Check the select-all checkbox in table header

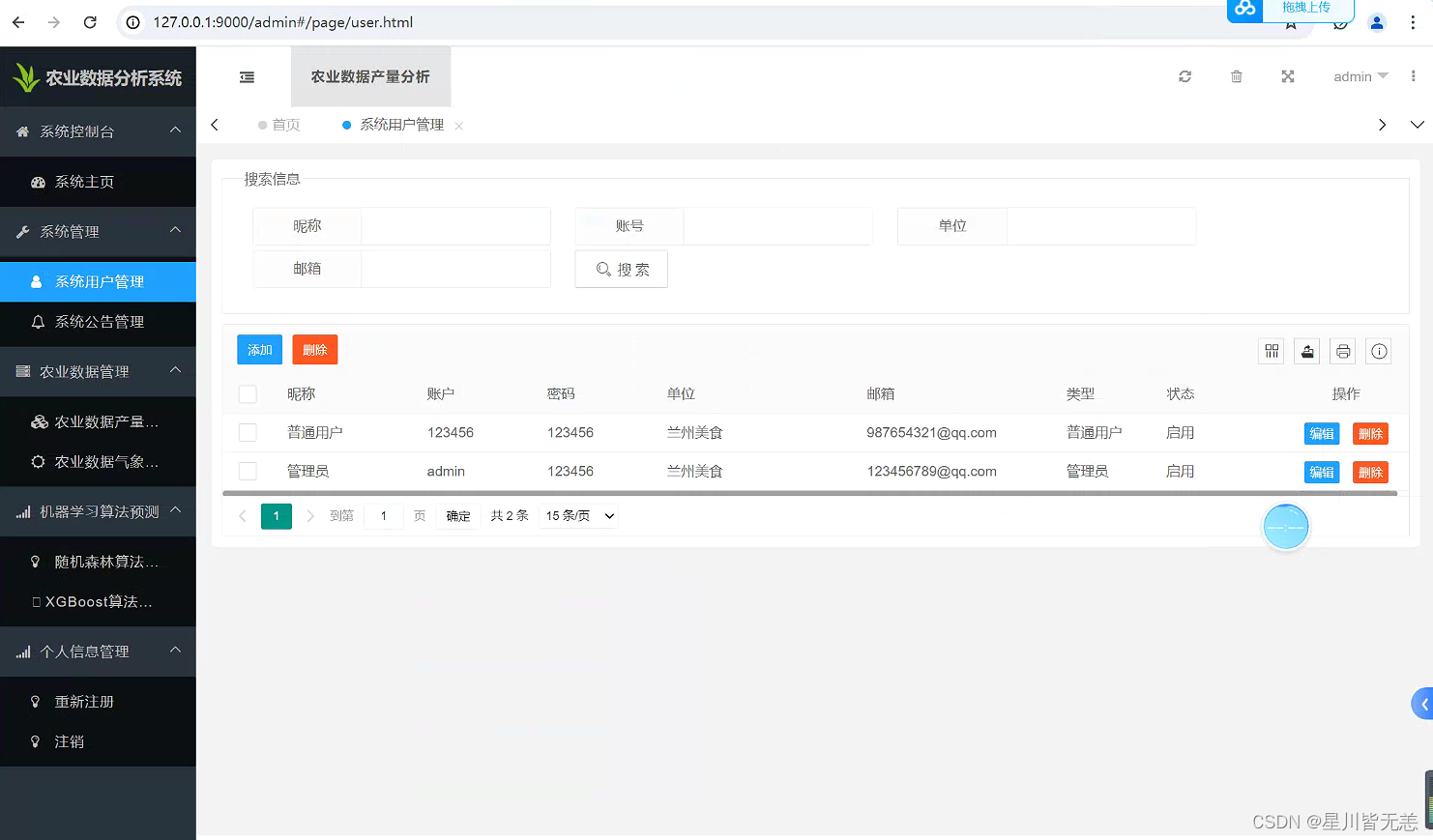pyautogui.click(x=248, y=393)
